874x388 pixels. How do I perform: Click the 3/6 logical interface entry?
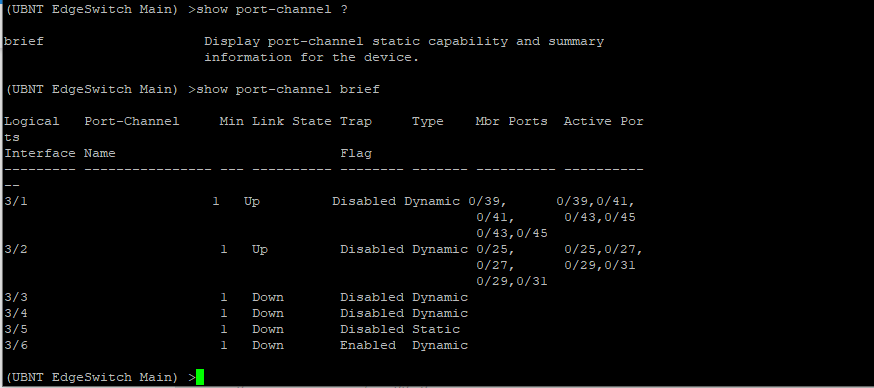click(x=16, y=345)
